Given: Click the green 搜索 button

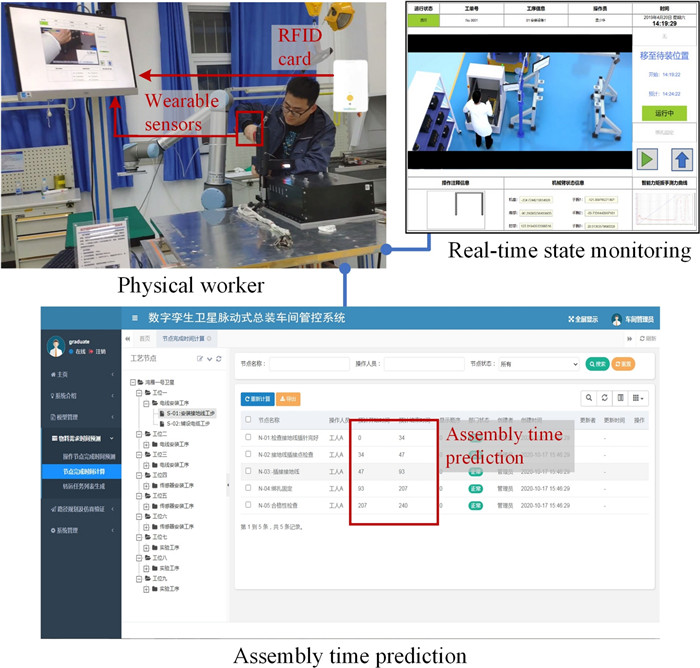Looking at the screenshot, I should [x=597, y=364].
